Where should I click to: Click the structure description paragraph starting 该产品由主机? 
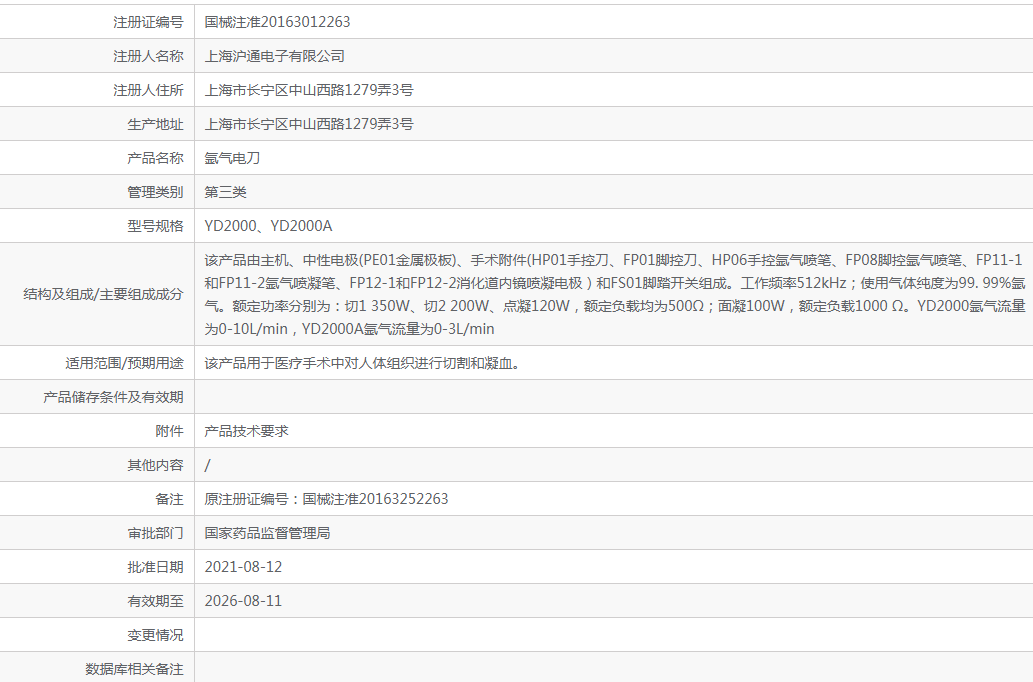[x=615, y=295]
